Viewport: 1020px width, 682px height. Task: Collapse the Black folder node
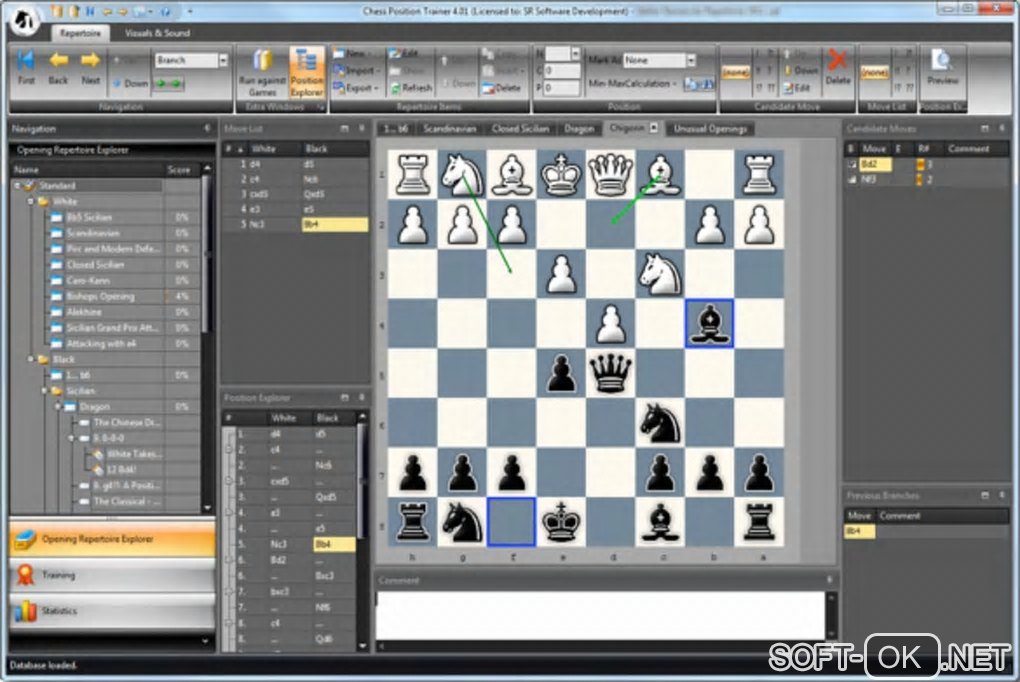[x=31, y=359]
